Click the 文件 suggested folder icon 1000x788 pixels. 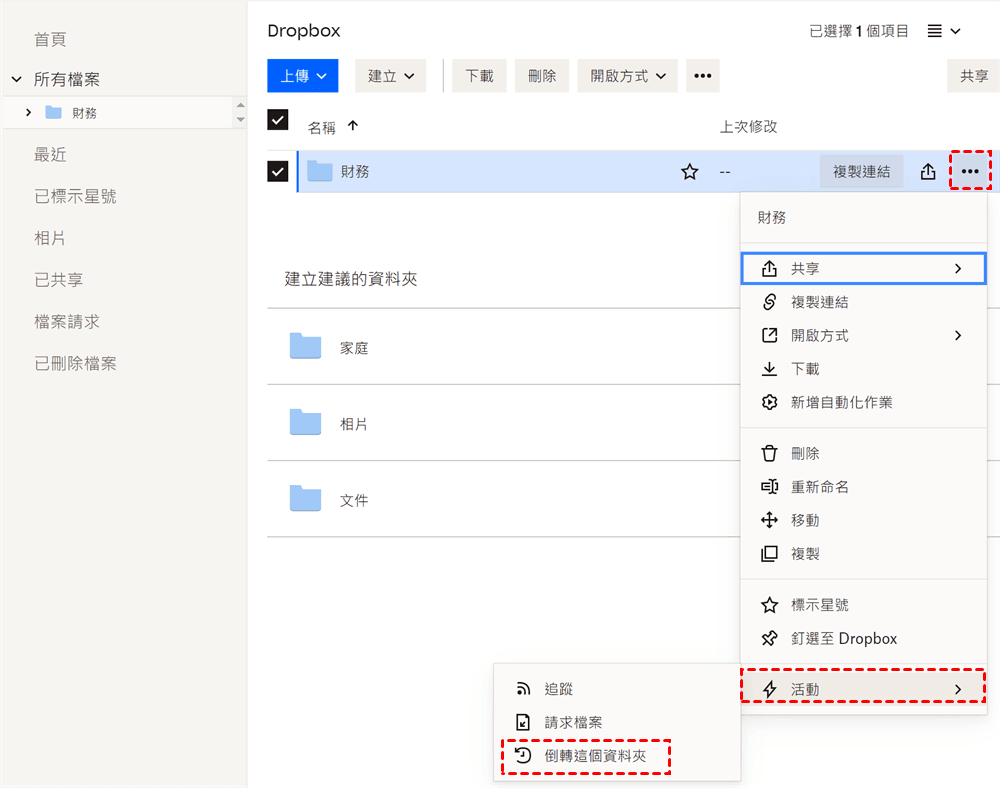(305, 498)
